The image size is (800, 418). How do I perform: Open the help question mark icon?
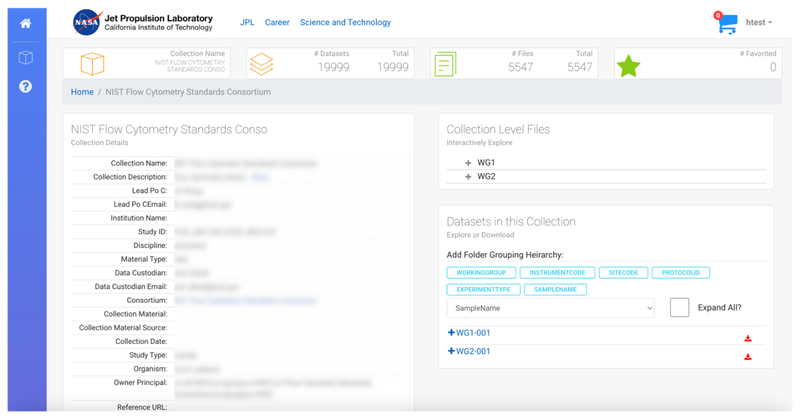(26, 86)
